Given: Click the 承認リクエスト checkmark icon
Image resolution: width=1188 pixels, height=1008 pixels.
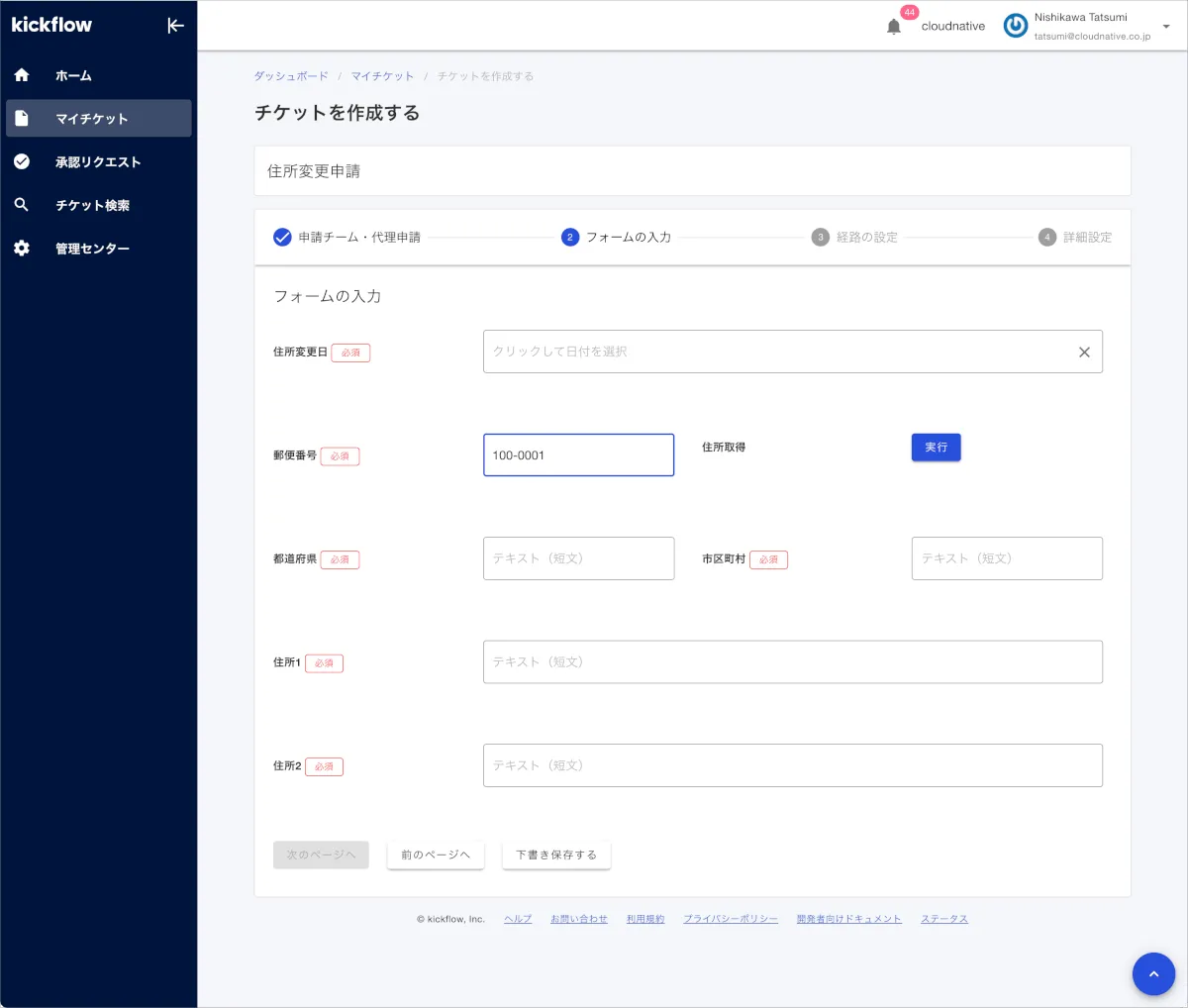Looking at the screenshot, I should click(22, 161).
